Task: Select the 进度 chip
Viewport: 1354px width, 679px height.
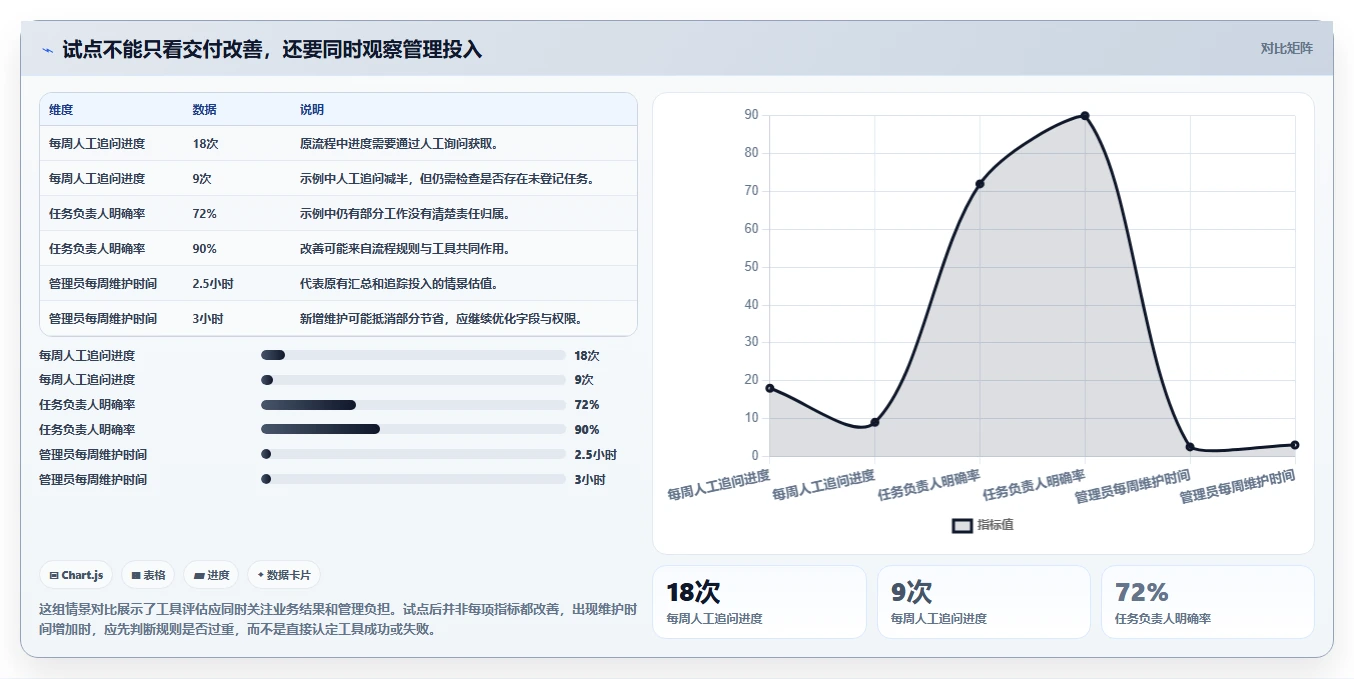Action: tap(211, 575)
